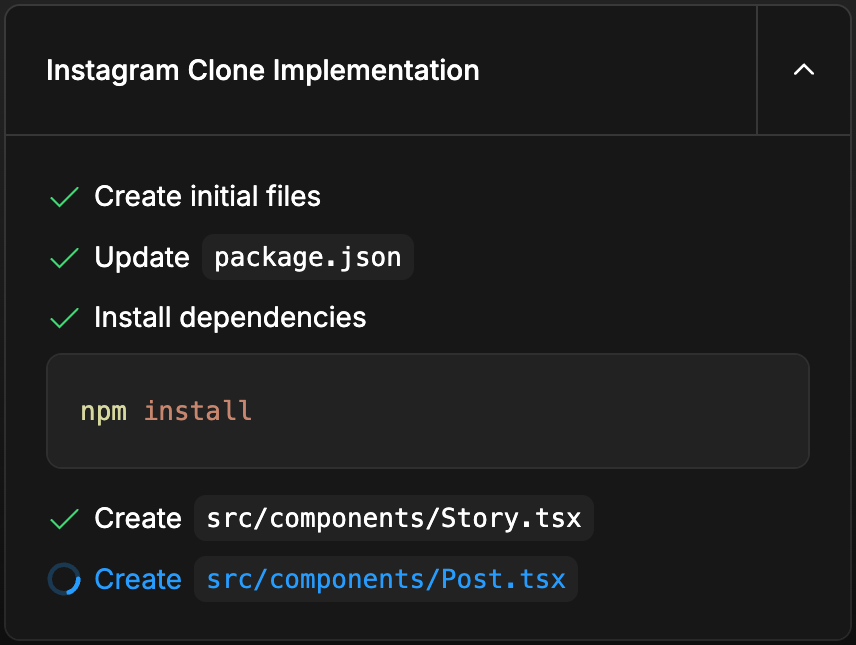Image resolution: width=856 pixels, height=645 pixels.
Task: Click the white Create label for Story.tsx
Action: tap(138, 518)
